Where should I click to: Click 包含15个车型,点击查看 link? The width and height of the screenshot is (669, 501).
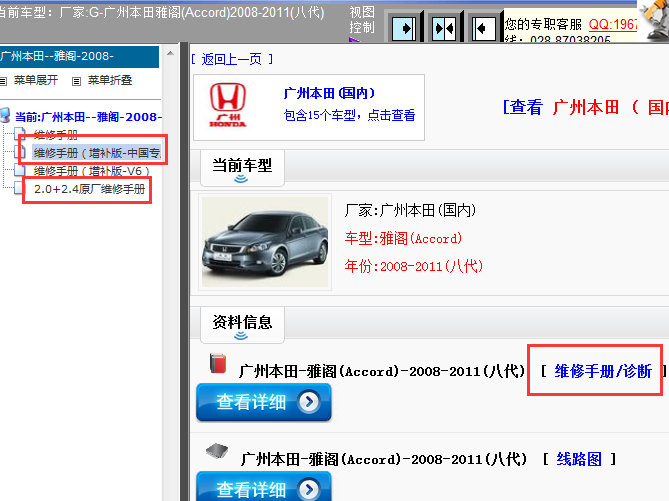[x=349, y=115]
